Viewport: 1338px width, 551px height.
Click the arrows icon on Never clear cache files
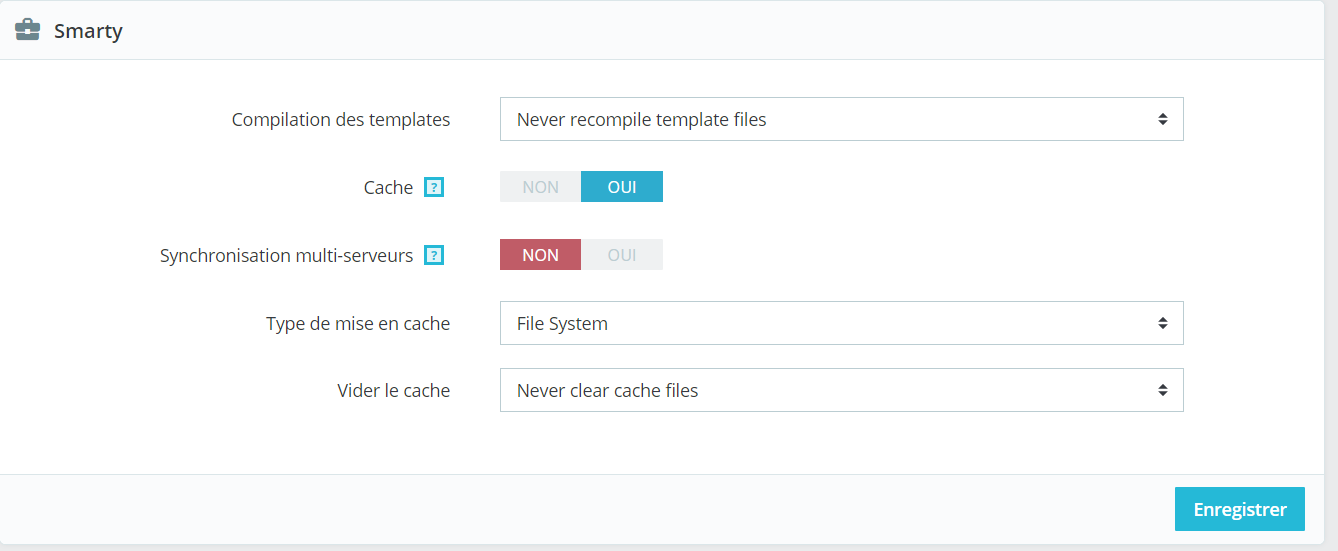pos(1163,390)
